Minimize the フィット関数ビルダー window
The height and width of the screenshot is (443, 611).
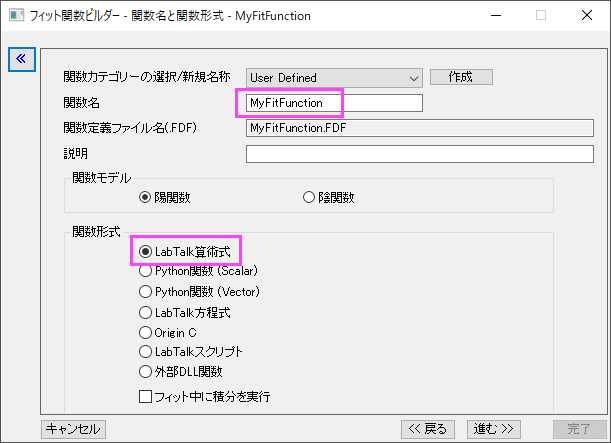coord(496,16)
